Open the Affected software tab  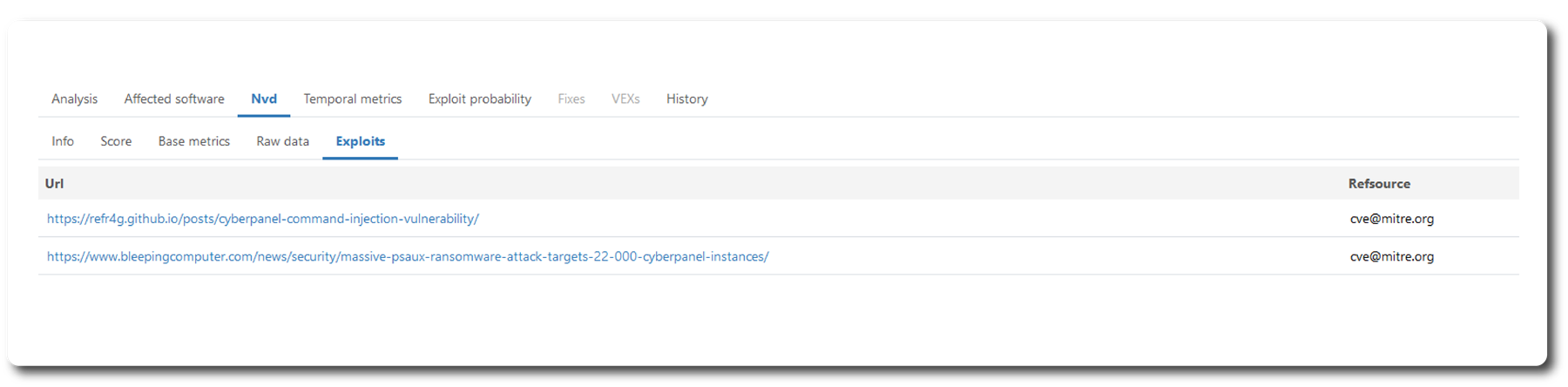click(174, 99)
